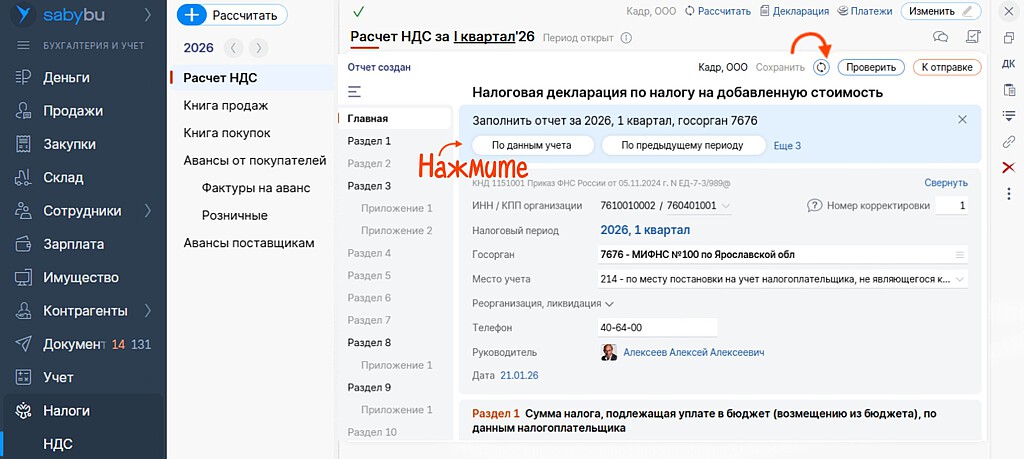
Task: Collapse the form via Свернуть link
Action: click(x=945, y=183)
